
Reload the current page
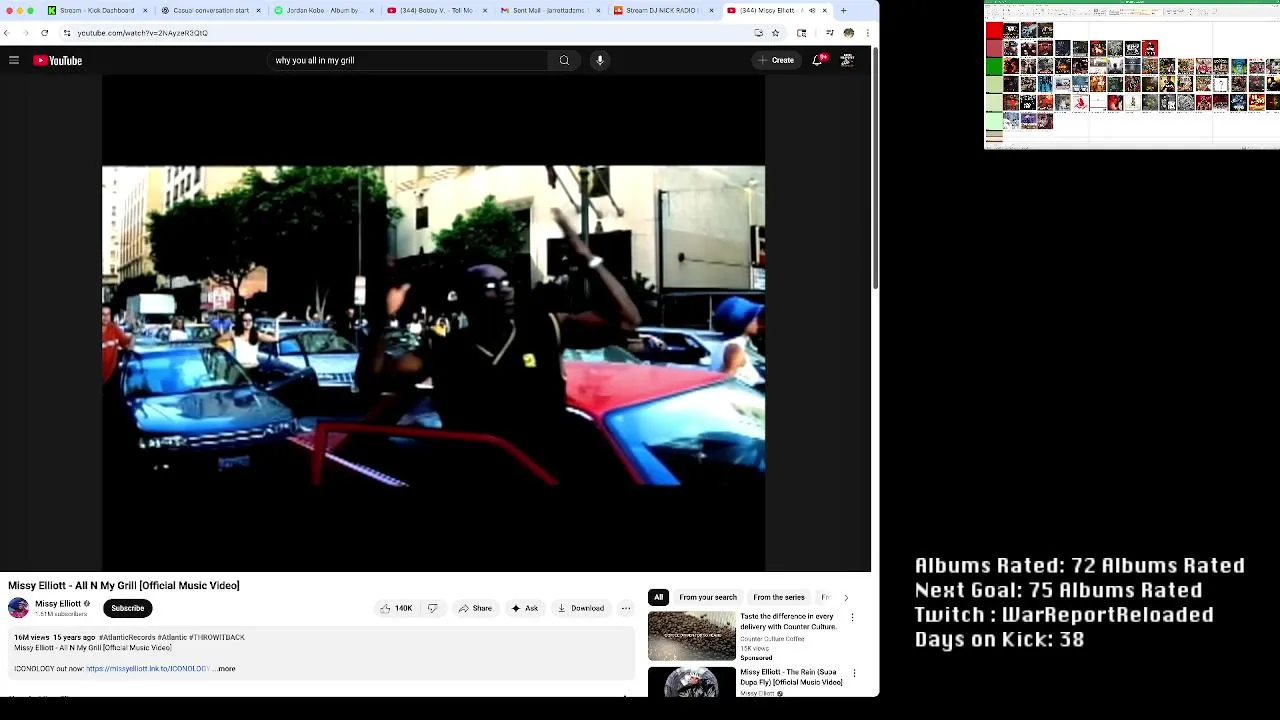[x=44, y=33]
